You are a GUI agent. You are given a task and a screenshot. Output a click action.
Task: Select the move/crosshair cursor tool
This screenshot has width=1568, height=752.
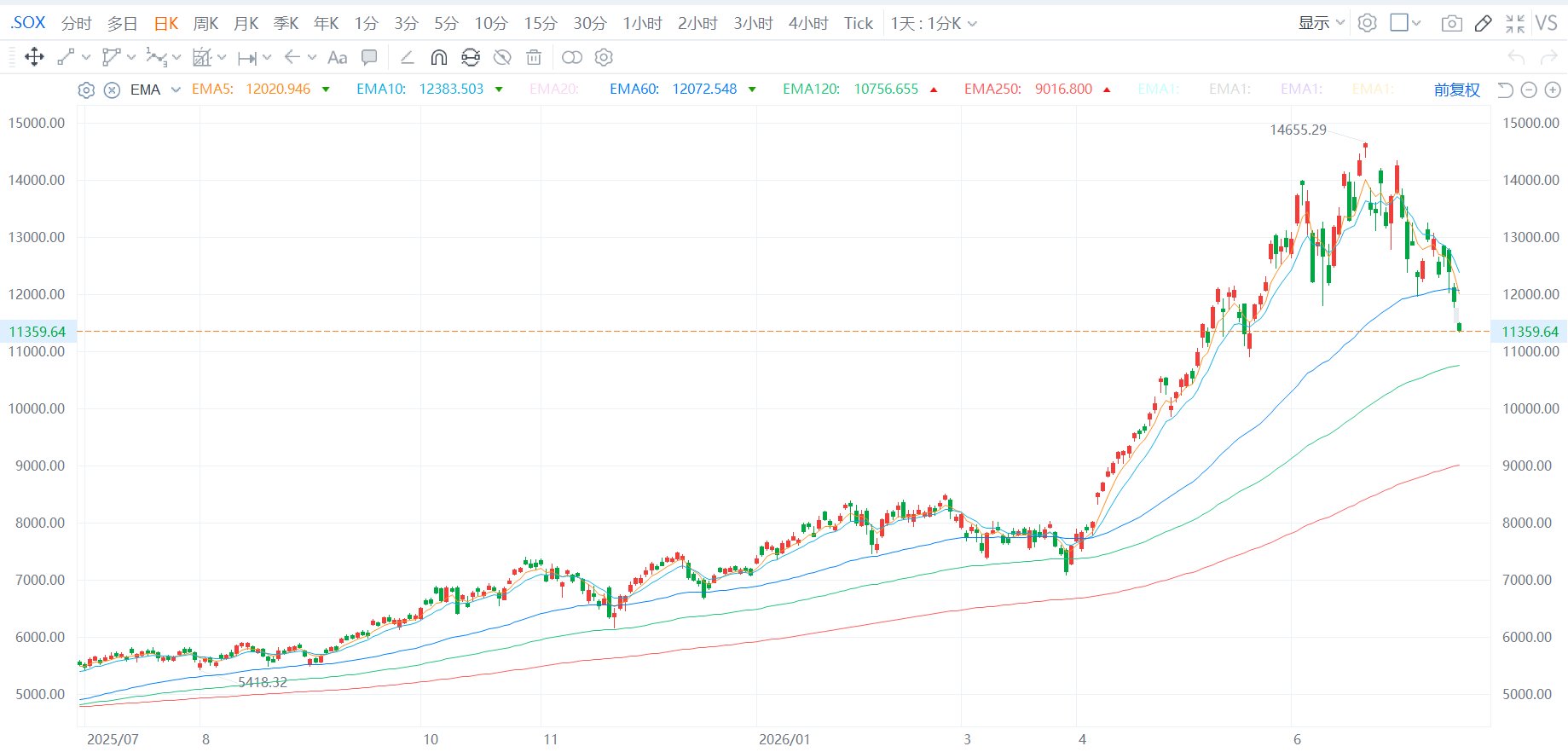(x=34, y=57)
